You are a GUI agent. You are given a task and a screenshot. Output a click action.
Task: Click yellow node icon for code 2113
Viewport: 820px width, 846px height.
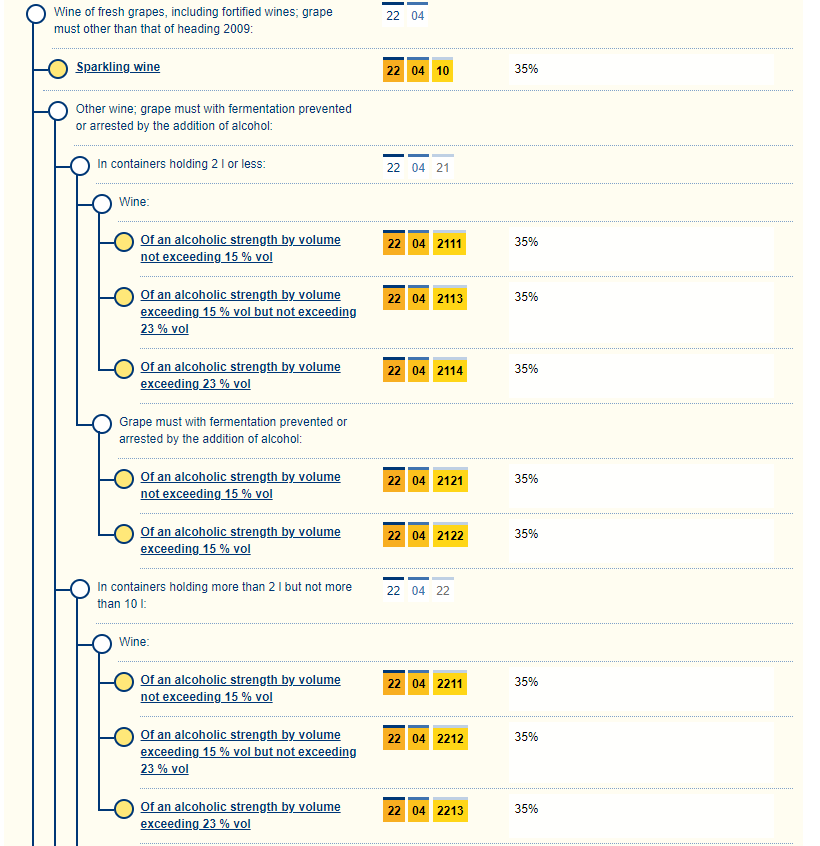click(x=123, y=297)
